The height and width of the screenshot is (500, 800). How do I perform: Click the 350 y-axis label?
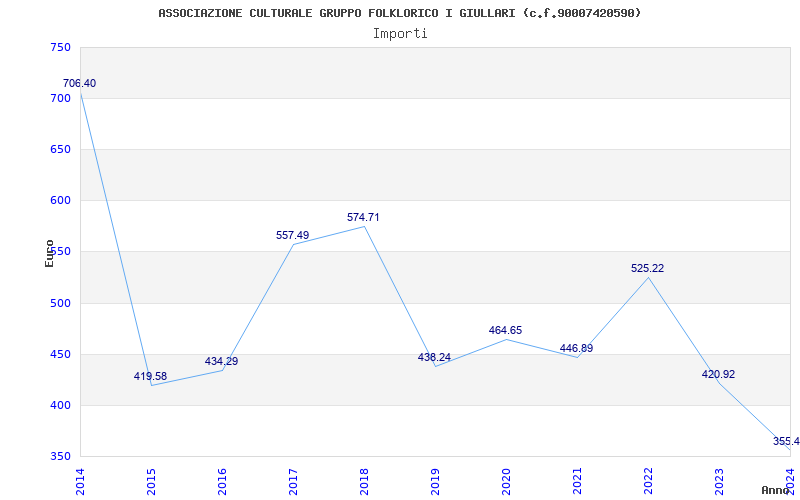click(x=60, y=457)
